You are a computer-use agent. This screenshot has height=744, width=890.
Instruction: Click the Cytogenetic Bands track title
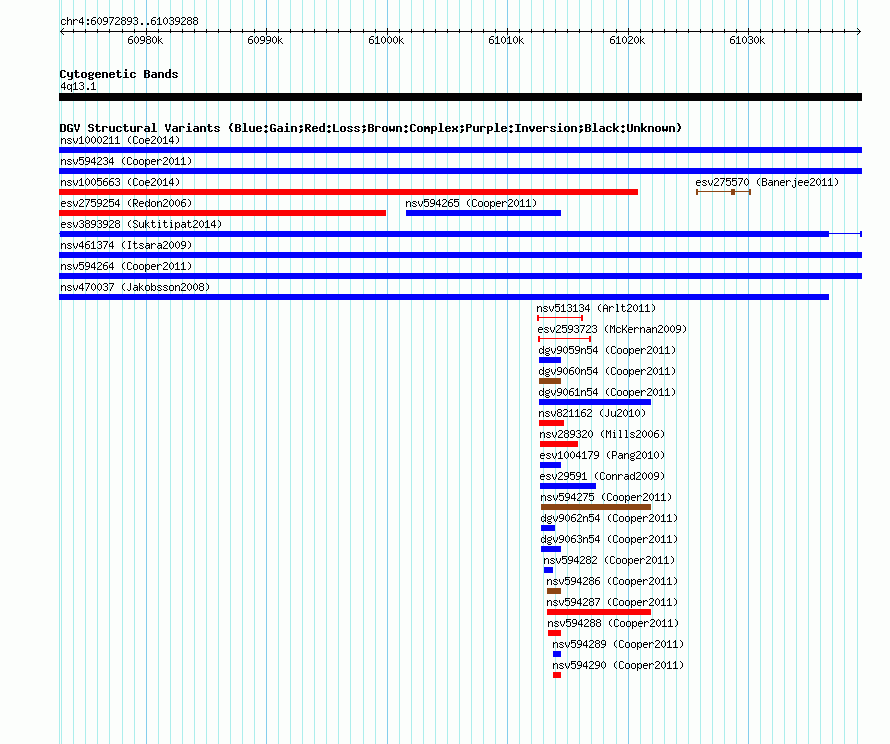tap(119, 74)
